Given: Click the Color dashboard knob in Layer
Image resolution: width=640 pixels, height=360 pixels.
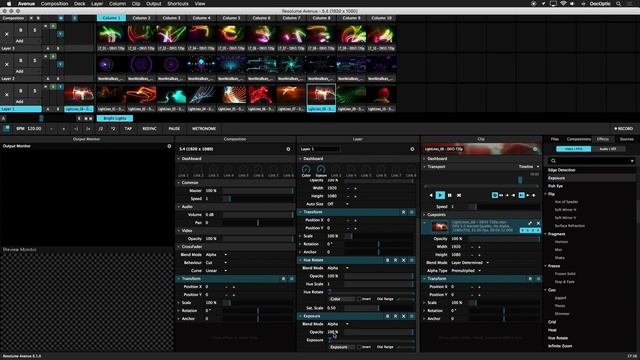Looking at the screenshot, I should 306,169.
